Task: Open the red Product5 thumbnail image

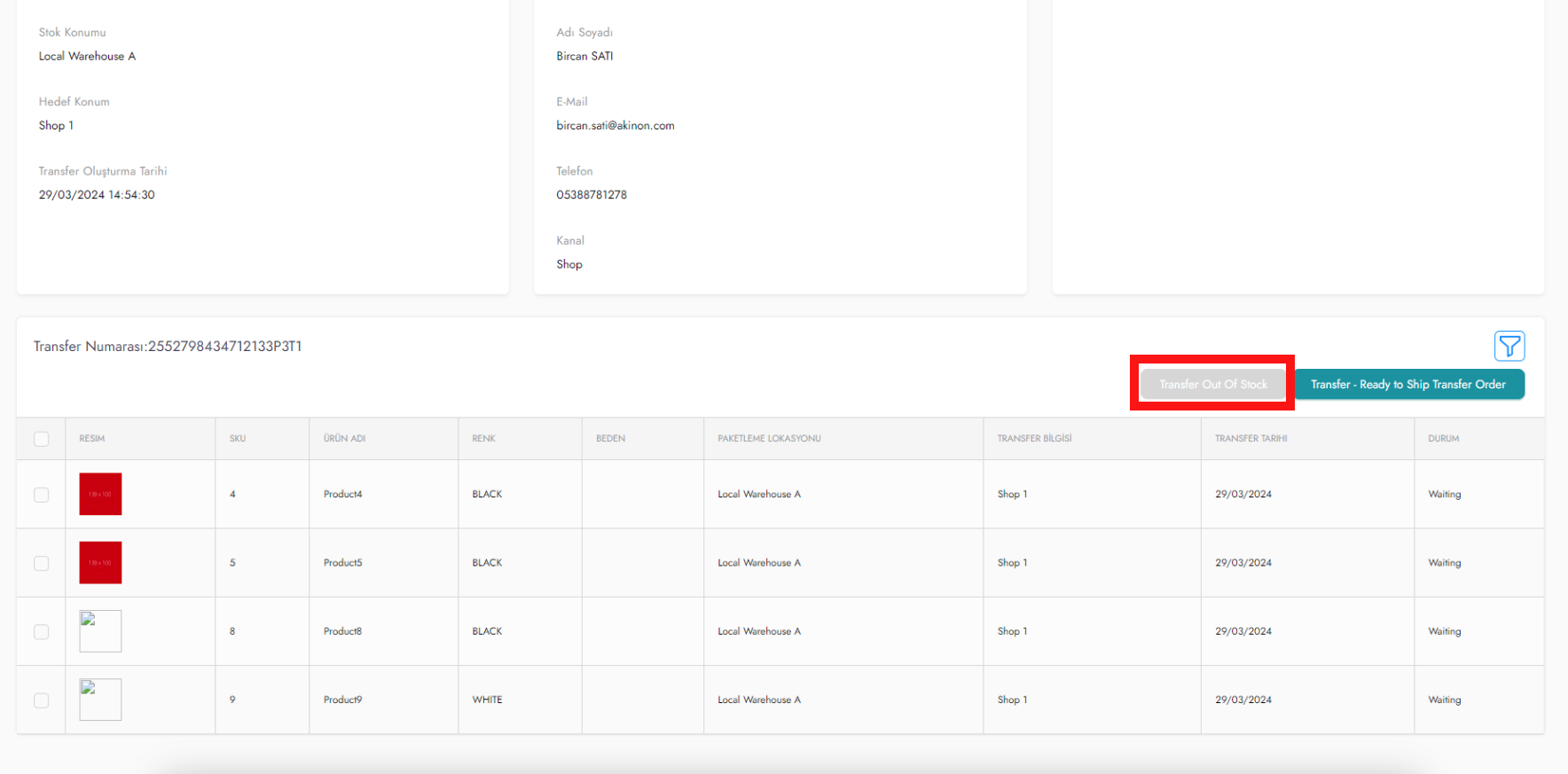Action: coord(100,563)
